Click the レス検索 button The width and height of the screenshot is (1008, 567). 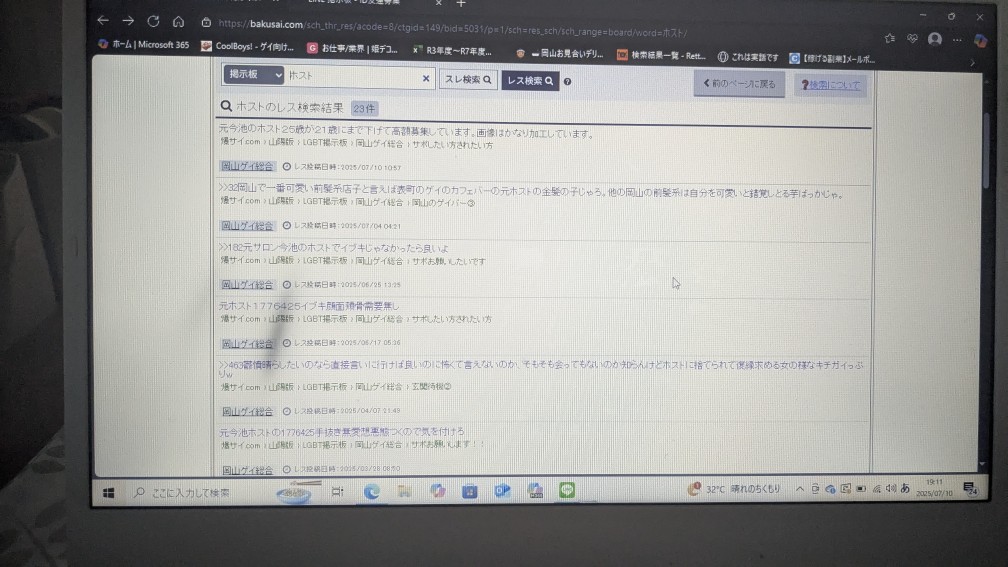pyautogui.click(x=530, y=81)
